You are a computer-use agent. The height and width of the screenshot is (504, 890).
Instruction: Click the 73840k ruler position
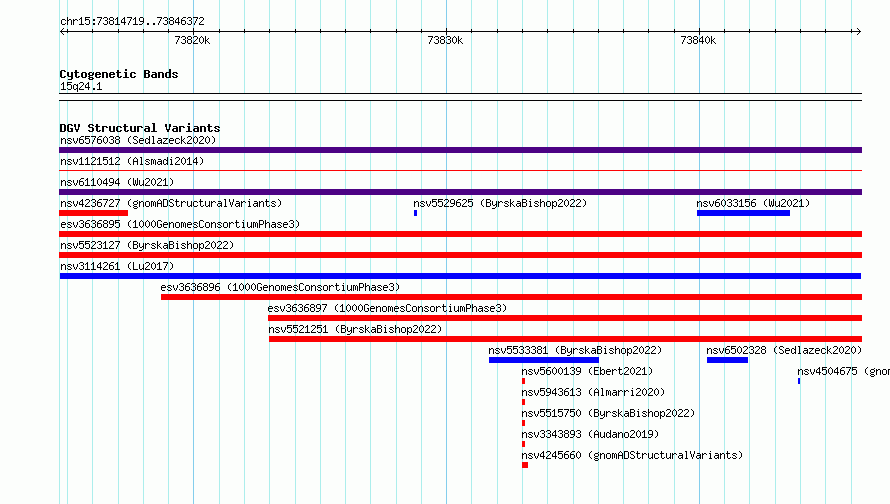click(698, 40)
